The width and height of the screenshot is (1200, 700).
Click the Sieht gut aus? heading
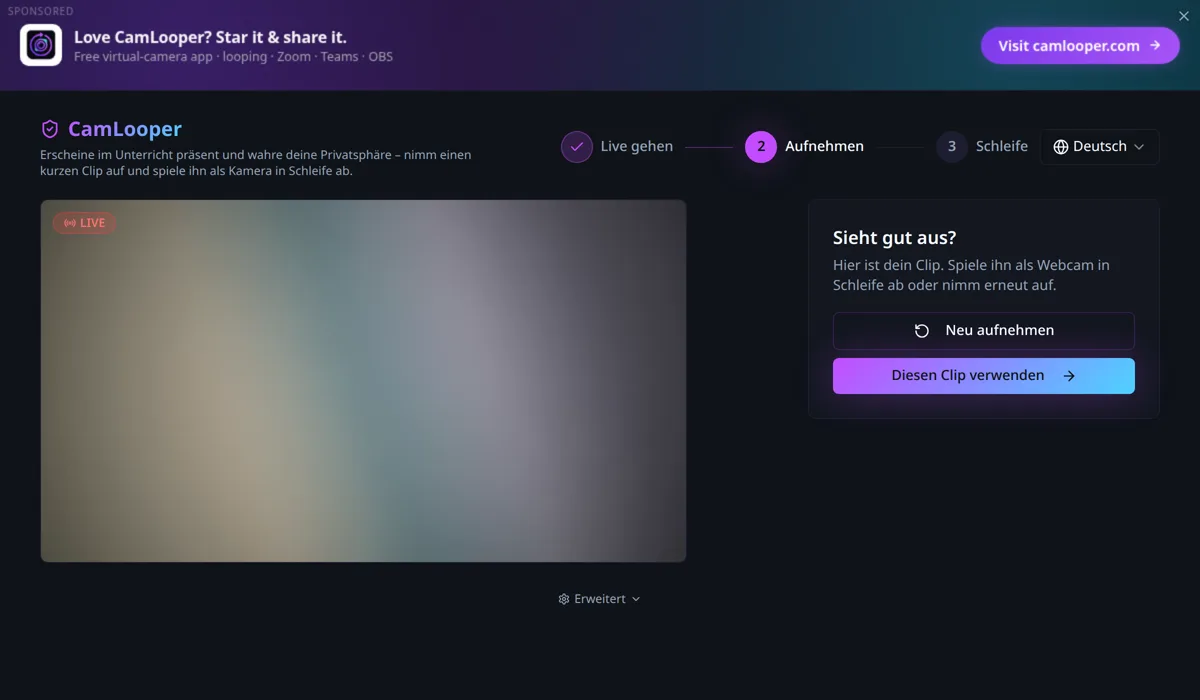pos(895,238)
